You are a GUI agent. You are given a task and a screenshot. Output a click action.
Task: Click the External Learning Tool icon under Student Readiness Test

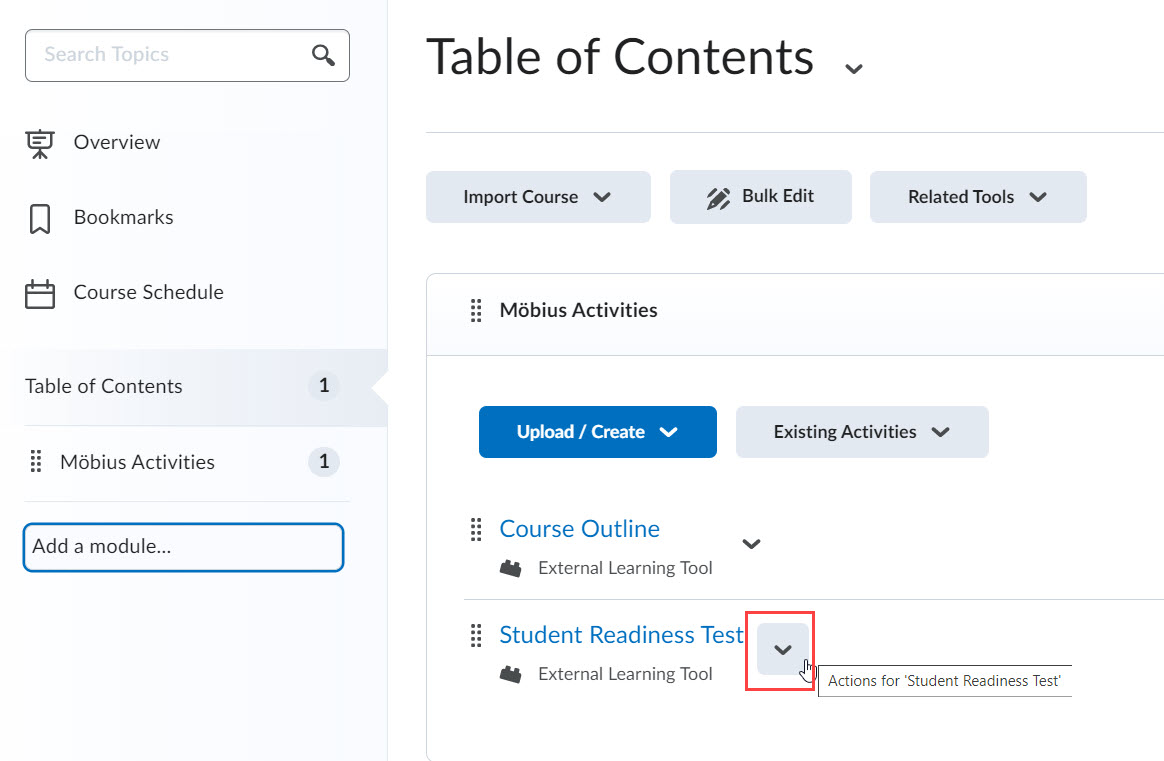510,673
